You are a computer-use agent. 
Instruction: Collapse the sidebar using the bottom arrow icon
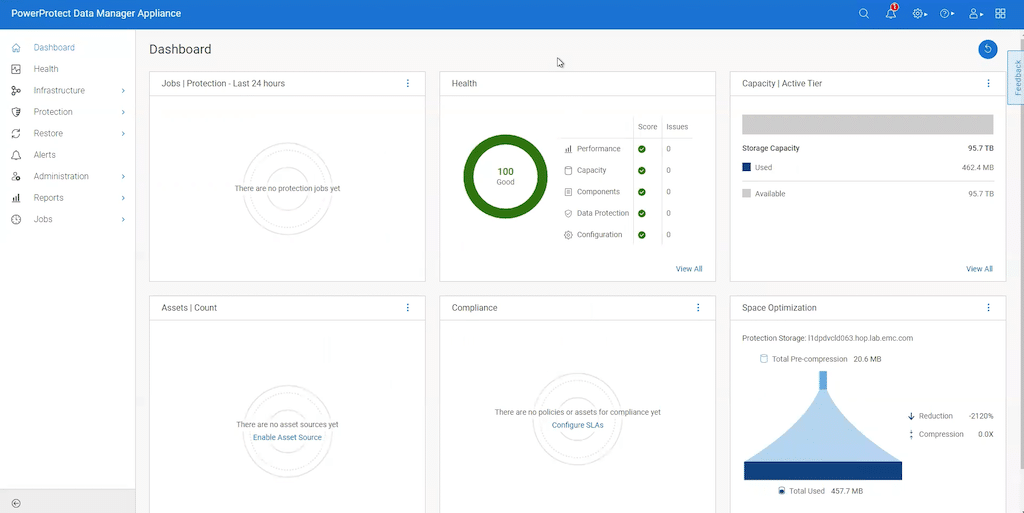(x=16, y=503)
